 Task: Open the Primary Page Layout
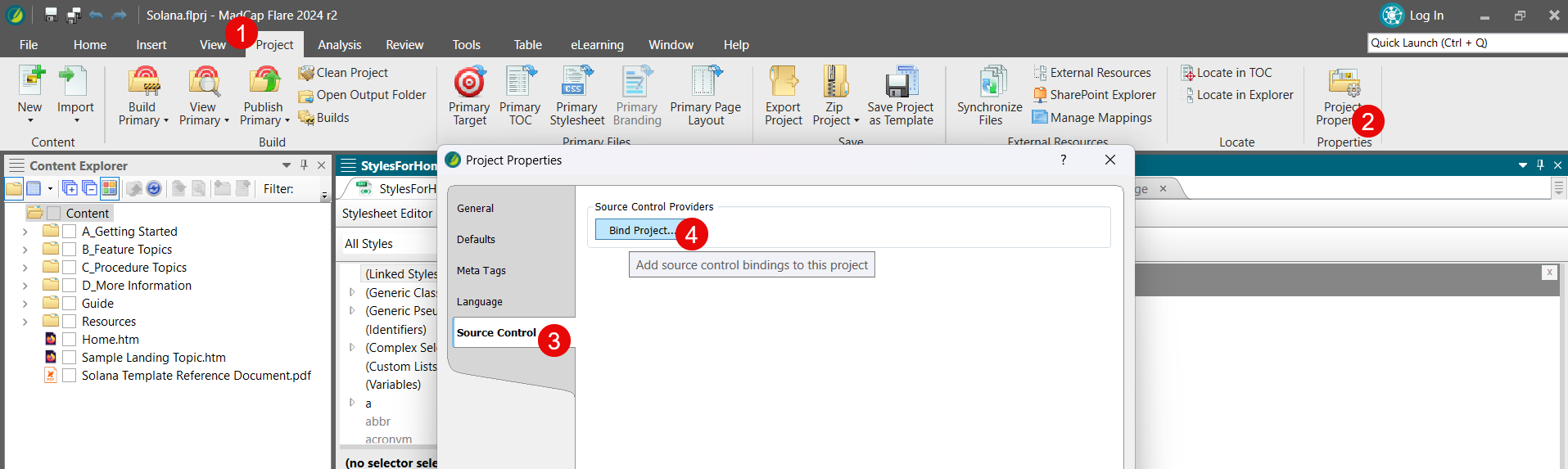705,96
